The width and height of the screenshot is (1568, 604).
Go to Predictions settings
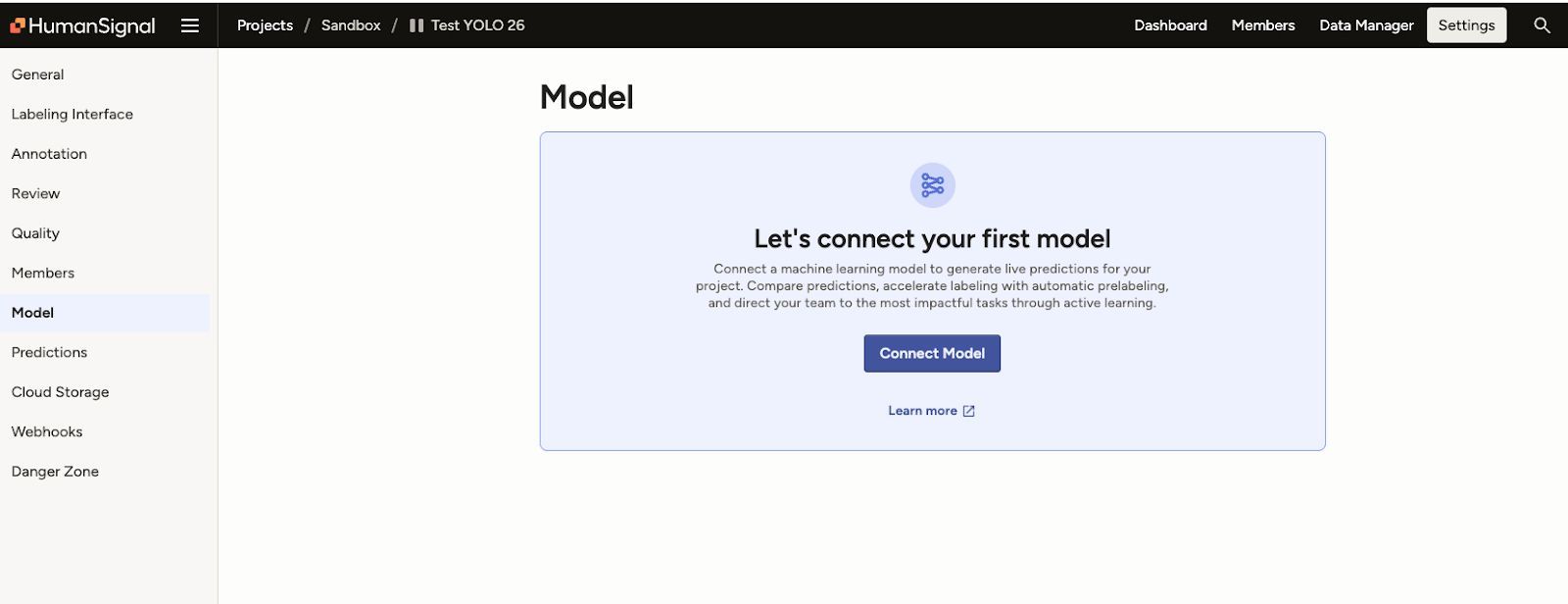(49, 352)
